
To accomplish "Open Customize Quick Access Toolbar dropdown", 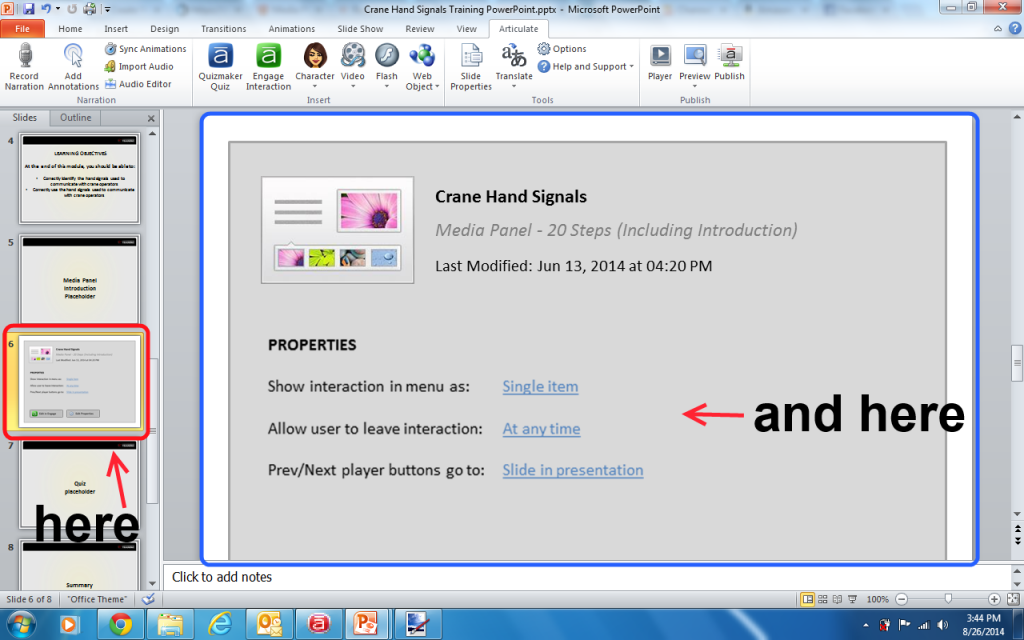I will 108,9.
